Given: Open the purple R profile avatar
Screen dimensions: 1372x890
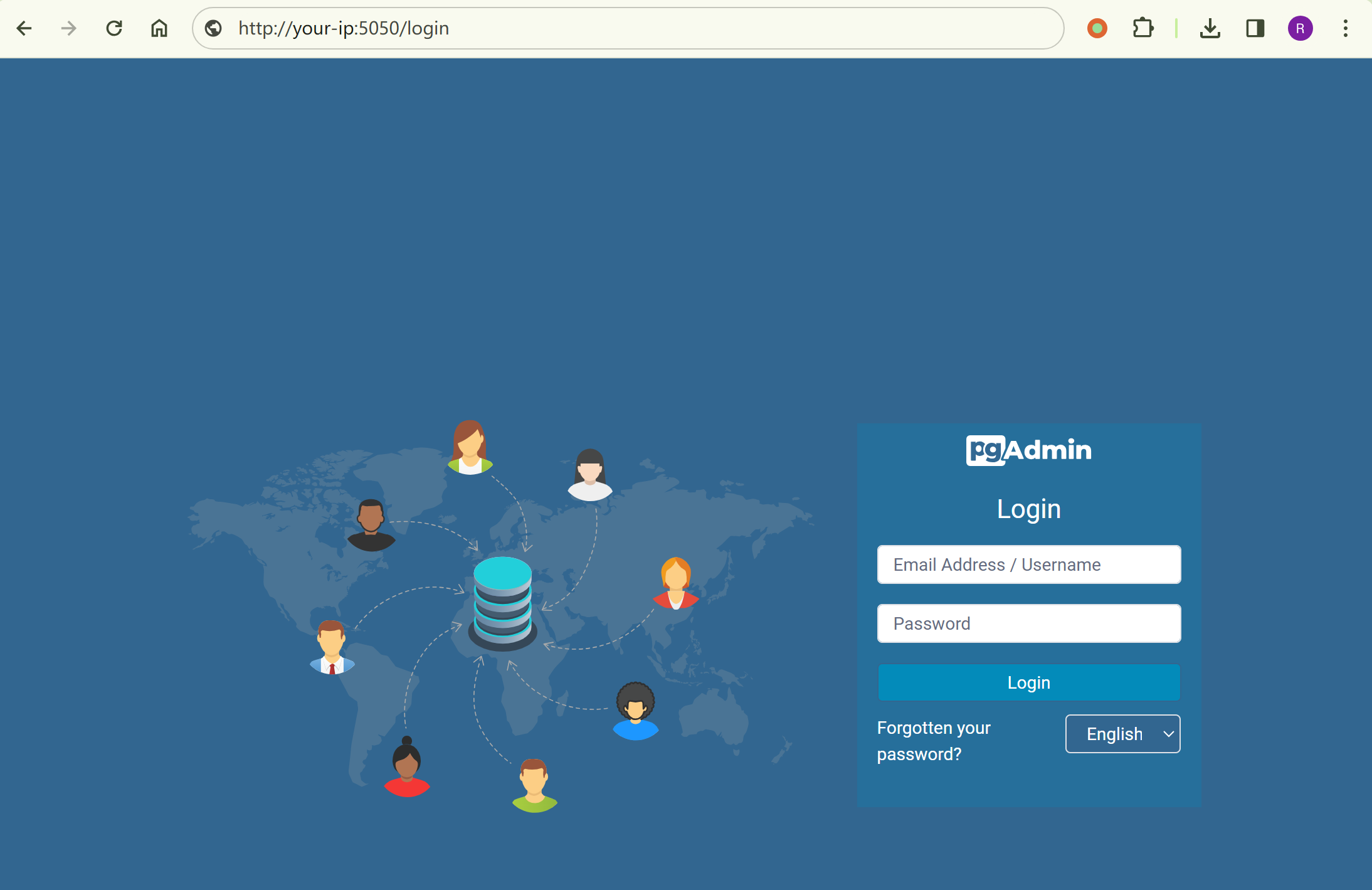Looking at the screenshot, I should click(x=1300, y=28).
